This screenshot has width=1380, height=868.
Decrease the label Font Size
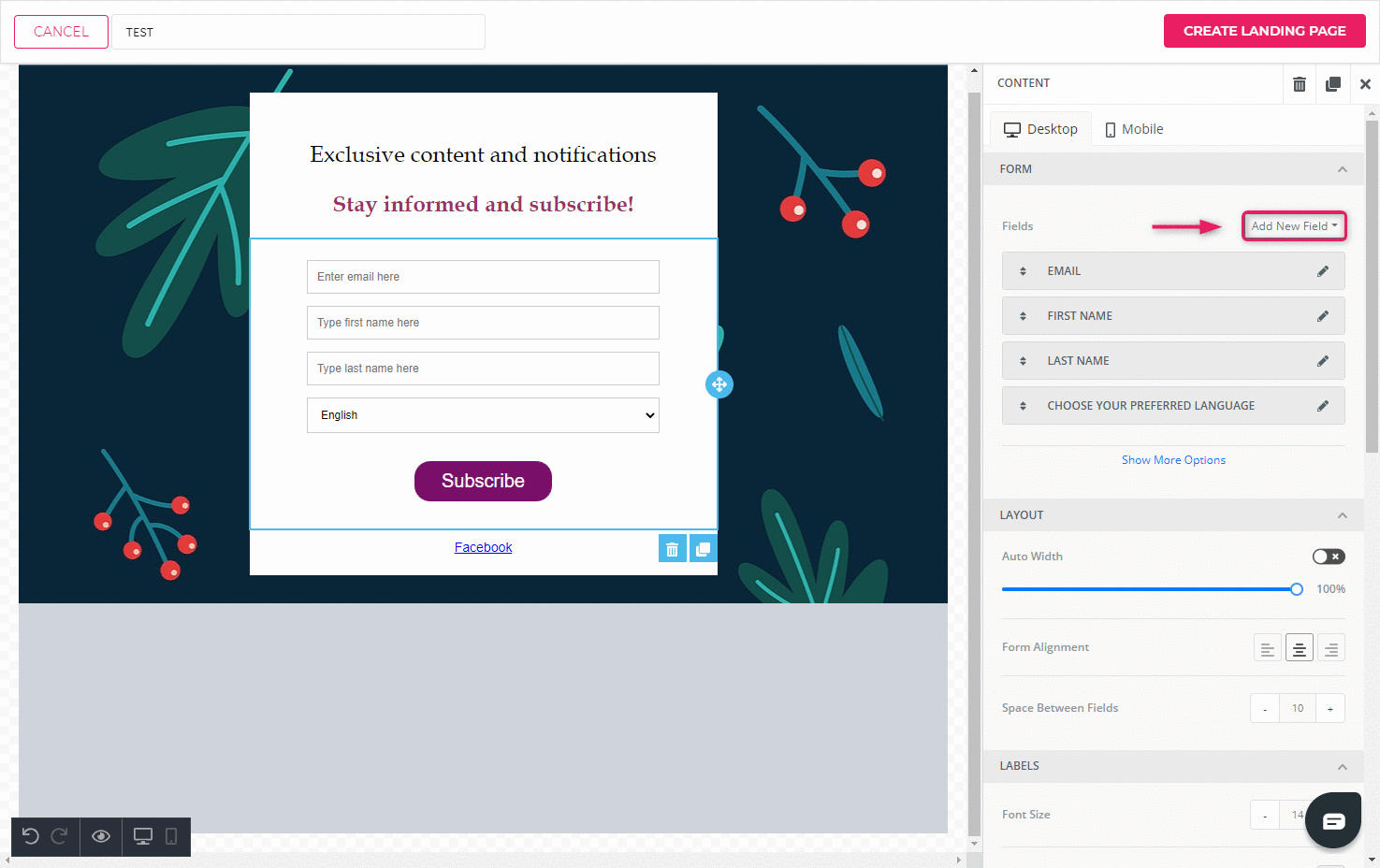coord(1265,815)
